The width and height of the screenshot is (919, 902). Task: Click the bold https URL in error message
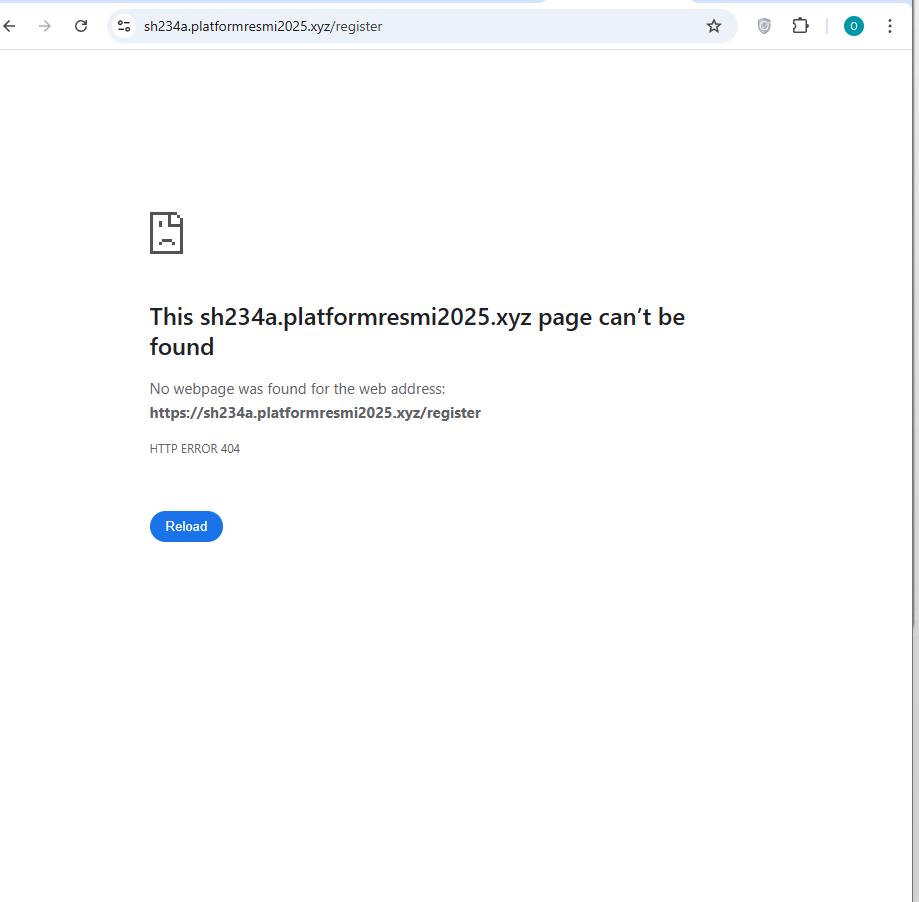tap(315, 412)
